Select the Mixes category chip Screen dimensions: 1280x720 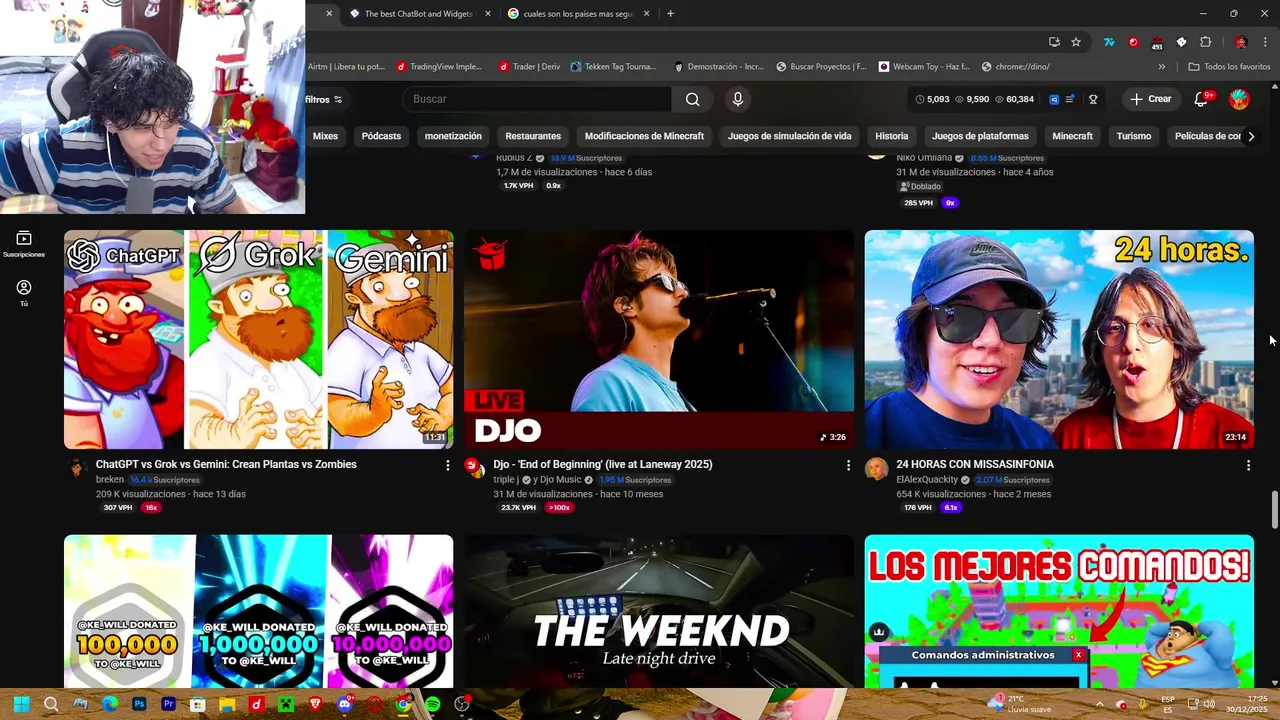point(325,136)
